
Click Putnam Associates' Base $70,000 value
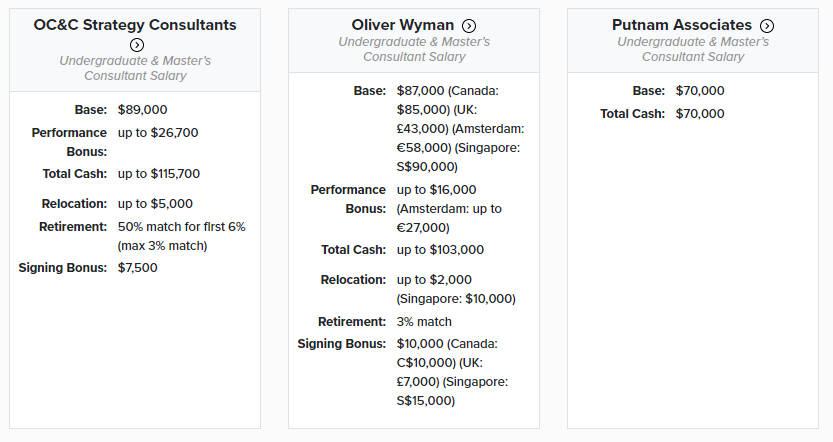(700, 91)
